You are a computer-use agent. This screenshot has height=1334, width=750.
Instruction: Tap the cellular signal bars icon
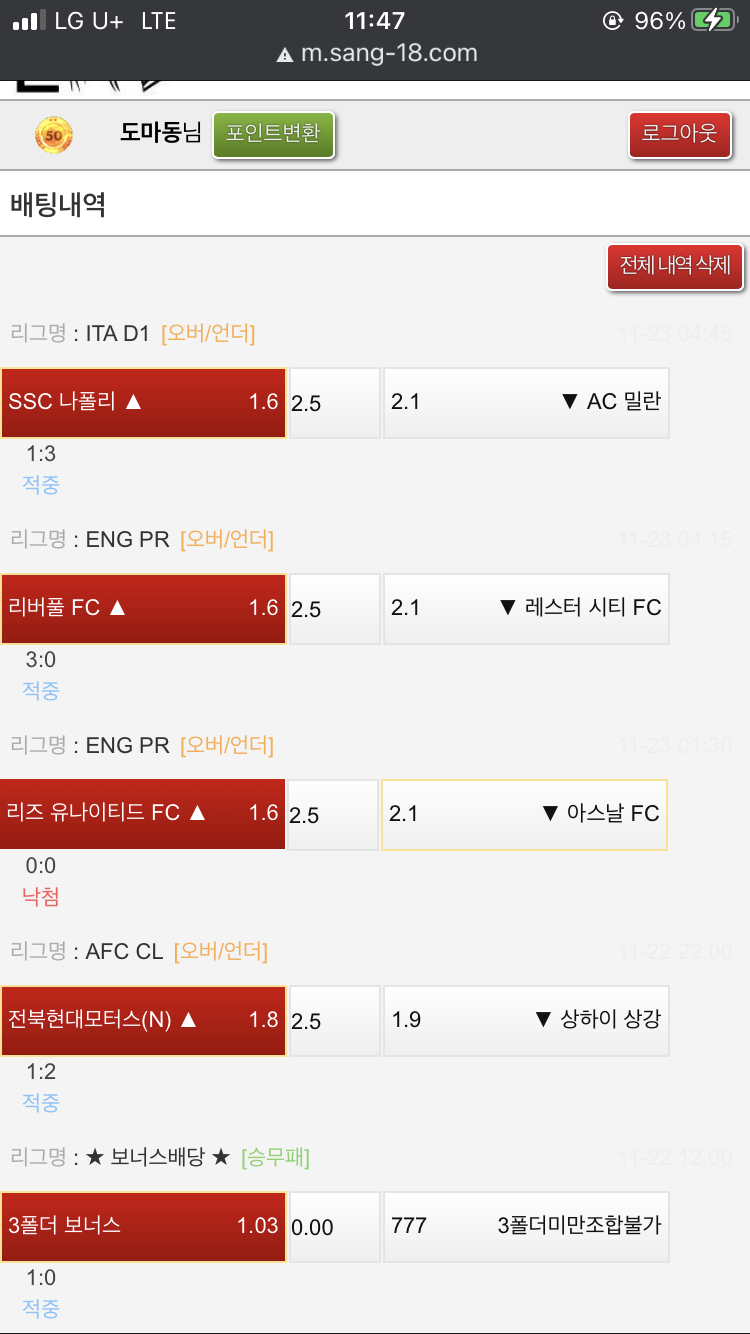[x=30, y=21]
